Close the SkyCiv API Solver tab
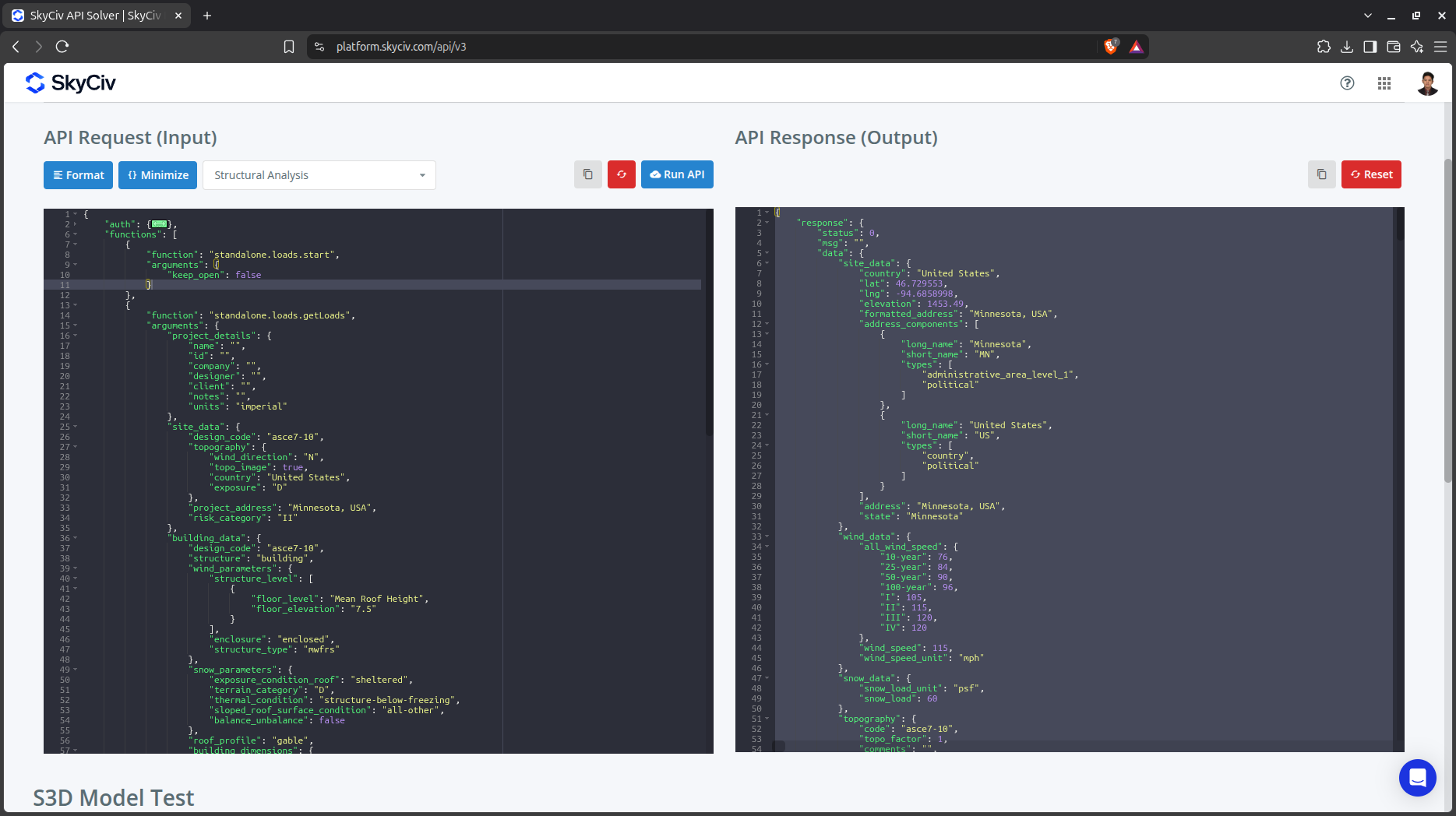Image resolution: width=1456 pixels, height=816 pixels. click(x=178, y=16)
